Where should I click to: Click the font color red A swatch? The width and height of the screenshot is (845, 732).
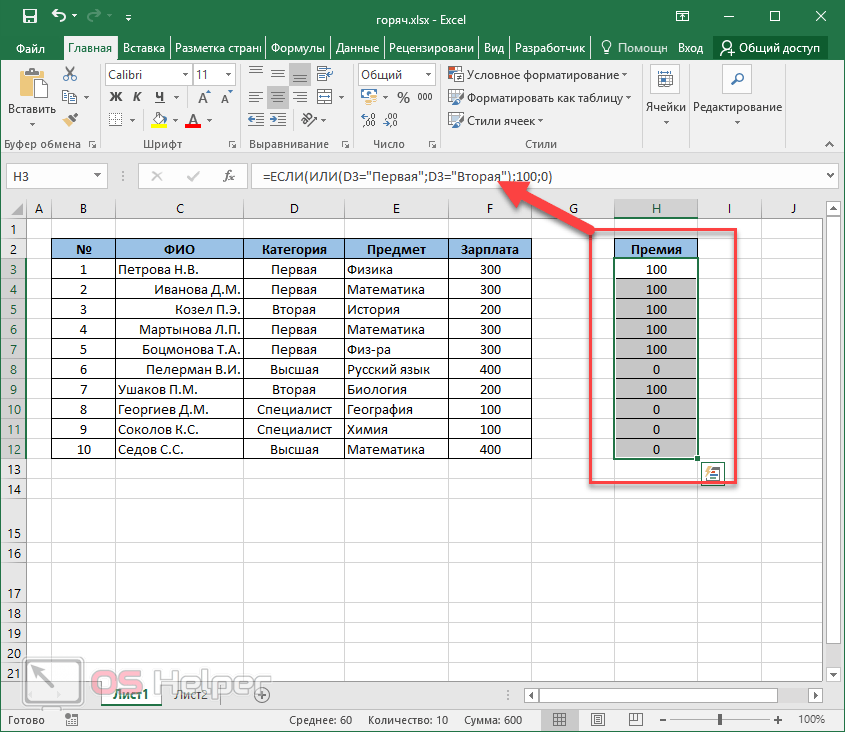(190, 120)
